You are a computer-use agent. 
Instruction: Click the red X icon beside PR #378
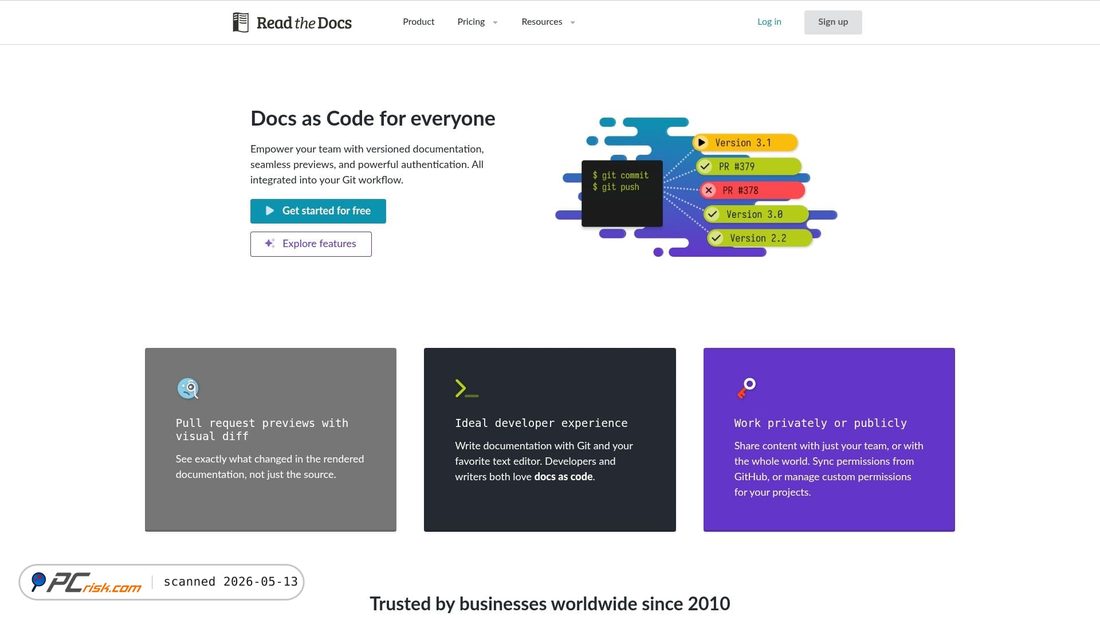709,190
